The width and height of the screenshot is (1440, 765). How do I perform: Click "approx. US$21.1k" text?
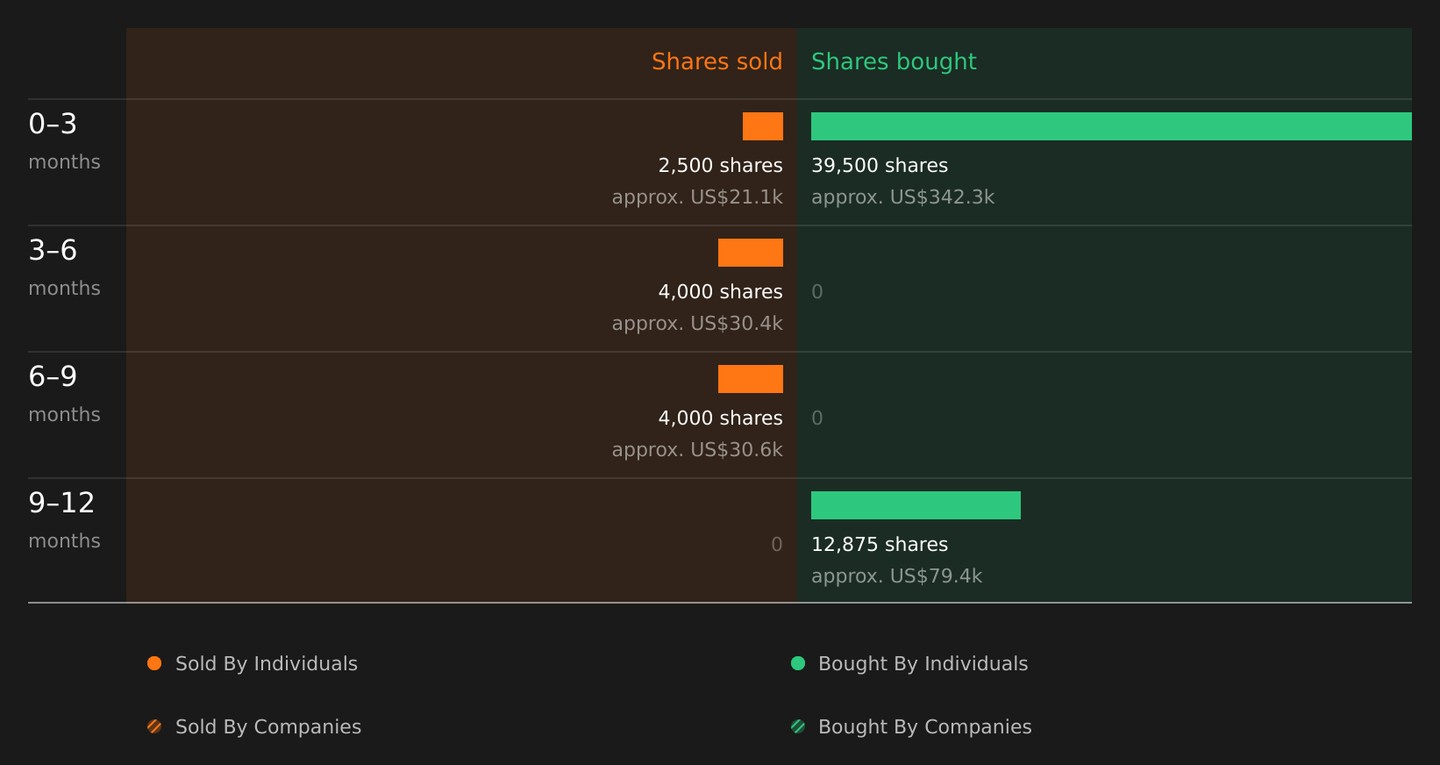[x=697, y=197]
